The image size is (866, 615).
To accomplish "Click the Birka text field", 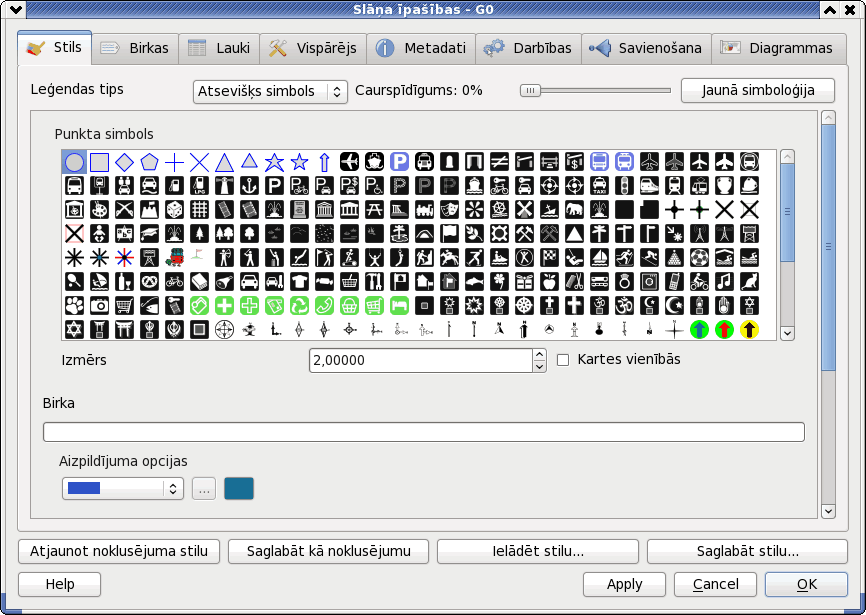I will tap(424, 432).
